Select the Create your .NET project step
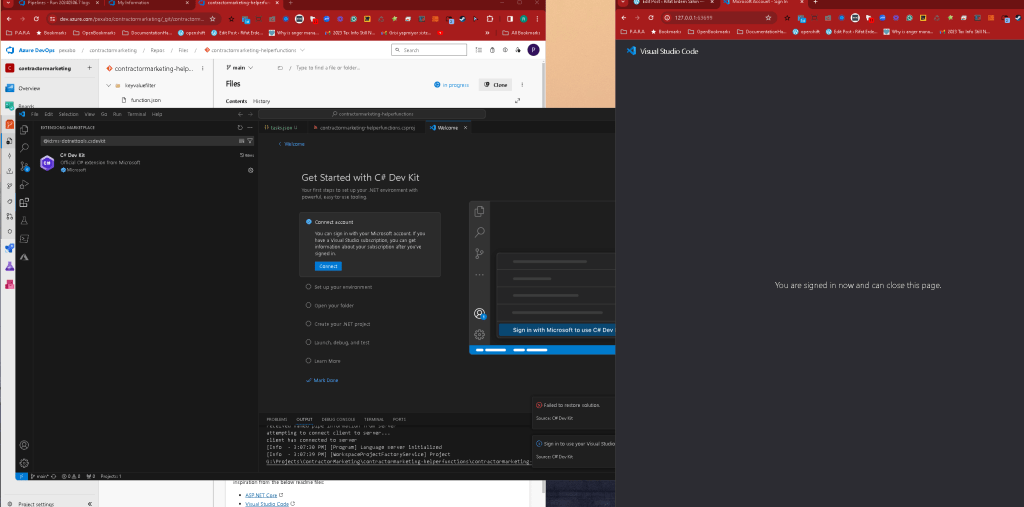The image size is (1024, 507). coord(338,323)
